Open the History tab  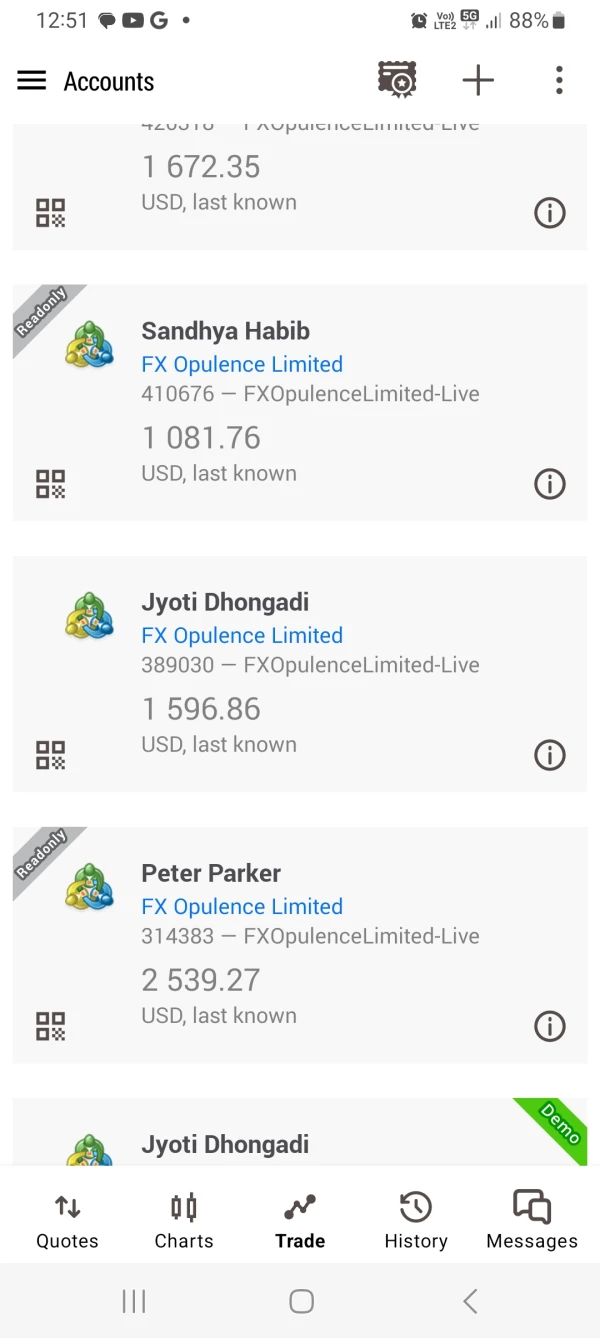416,1222
